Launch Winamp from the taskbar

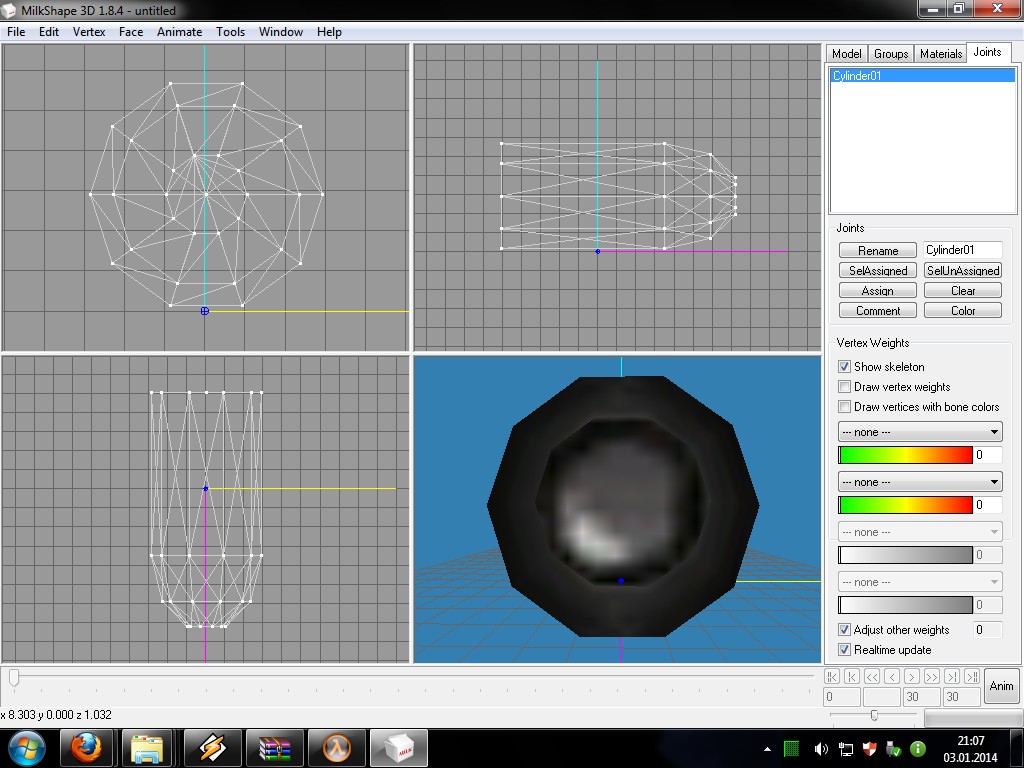pos(211,748)
